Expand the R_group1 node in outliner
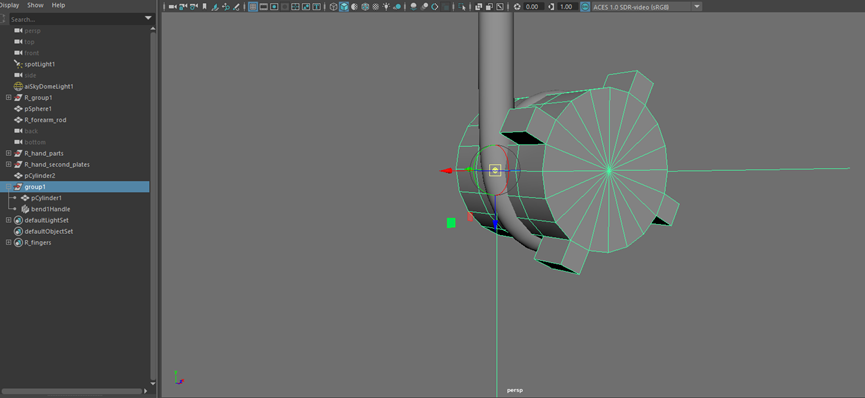This screenshot has height=398, width=865. point(8,98)
